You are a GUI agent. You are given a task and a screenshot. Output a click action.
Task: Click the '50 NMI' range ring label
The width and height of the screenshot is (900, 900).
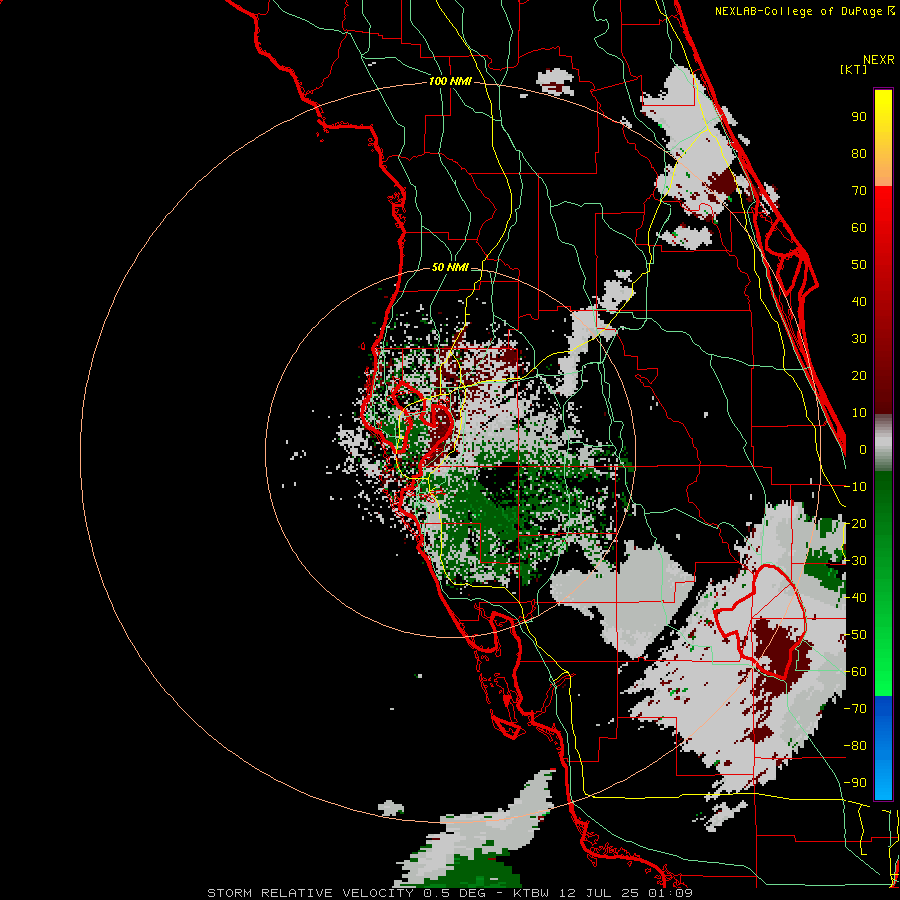pyautogui.click(x=450, y=267)
